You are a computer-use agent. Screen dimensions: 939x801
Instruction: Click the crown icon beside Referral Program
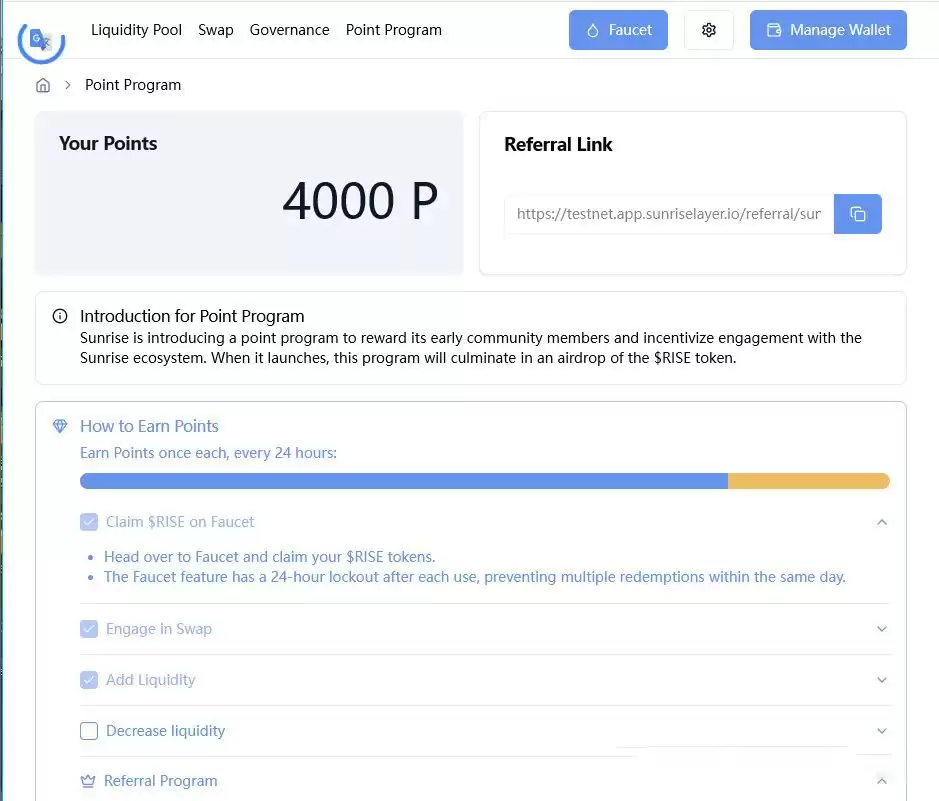[x=87, y=781]
